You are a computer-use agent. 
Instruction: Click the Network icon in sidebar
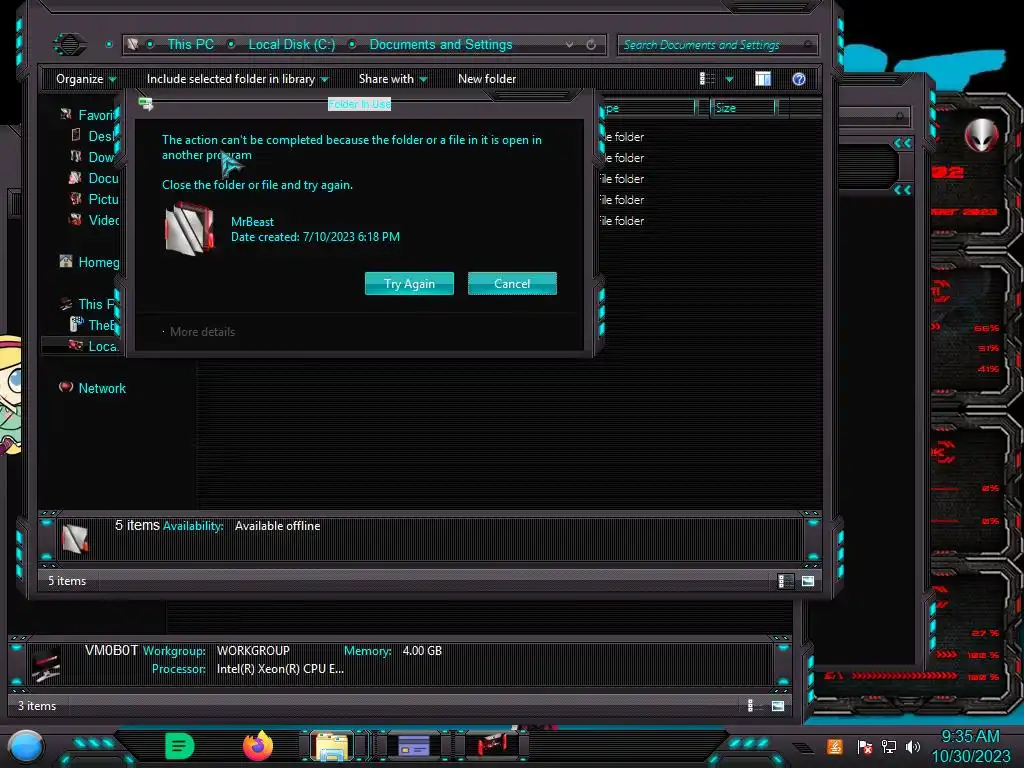[66, 387]
